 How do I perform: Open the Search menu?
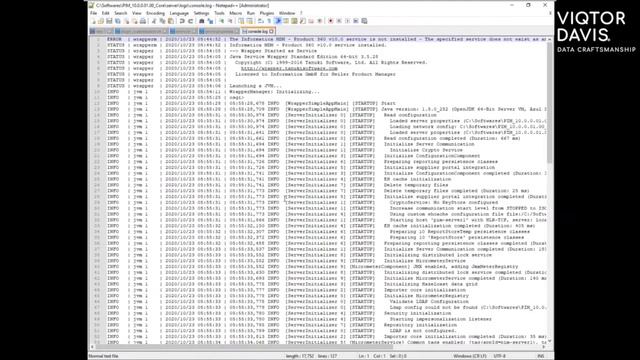coord(120,13)
